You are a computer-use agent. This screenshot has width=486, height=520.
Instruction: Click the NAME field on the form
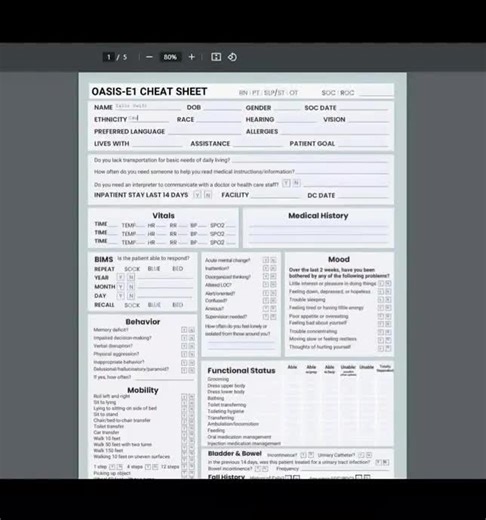click(148, 107)
